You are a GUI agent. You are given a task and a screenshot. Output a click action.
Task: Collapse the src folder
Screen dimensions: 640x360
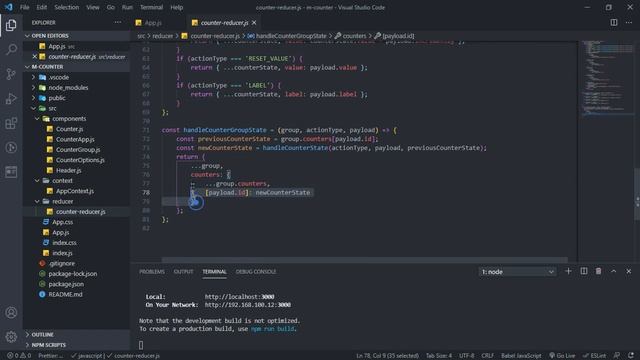[x=52, y=108]
